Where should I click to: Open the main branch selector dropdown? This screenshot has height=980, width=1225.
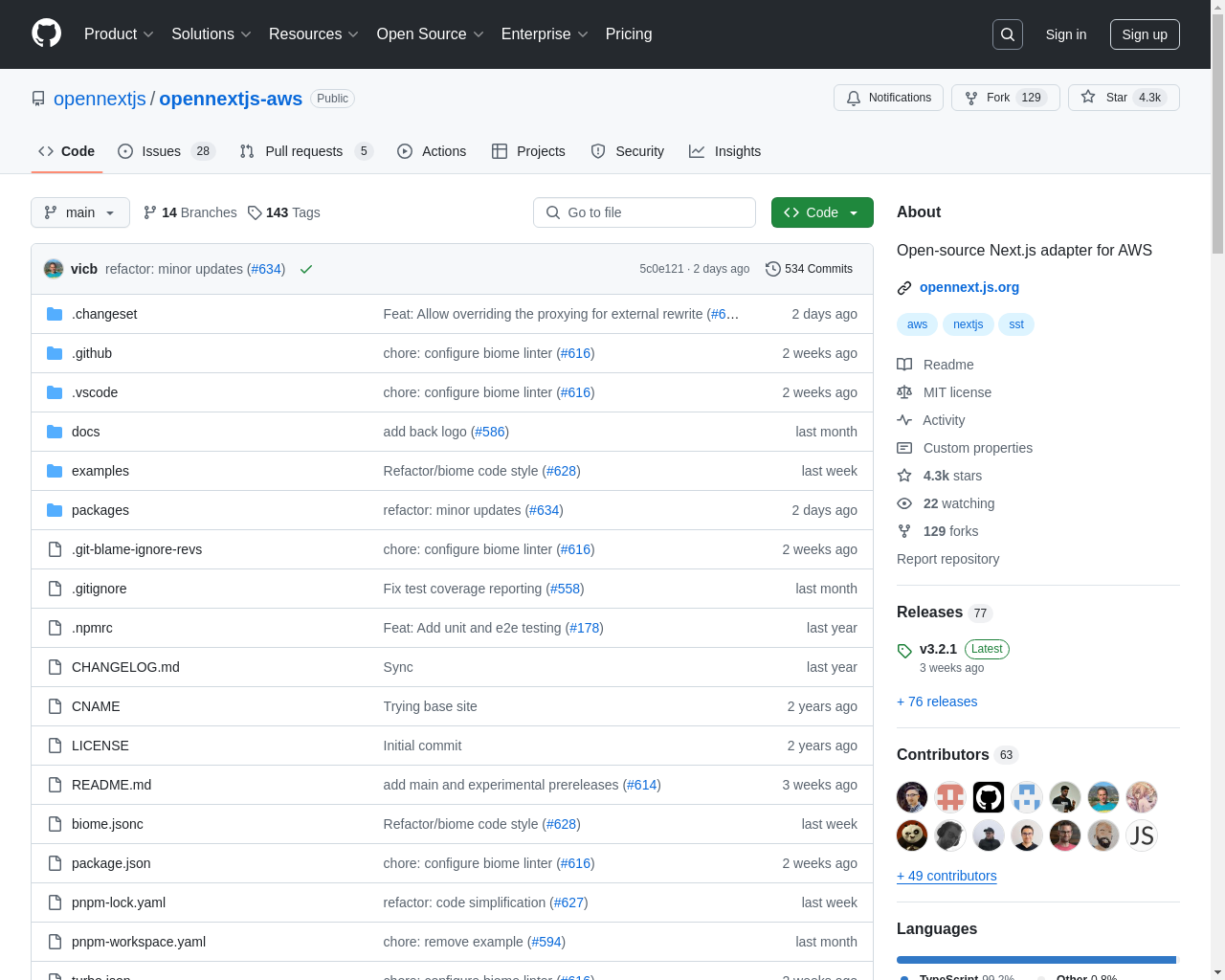point(80,212)
